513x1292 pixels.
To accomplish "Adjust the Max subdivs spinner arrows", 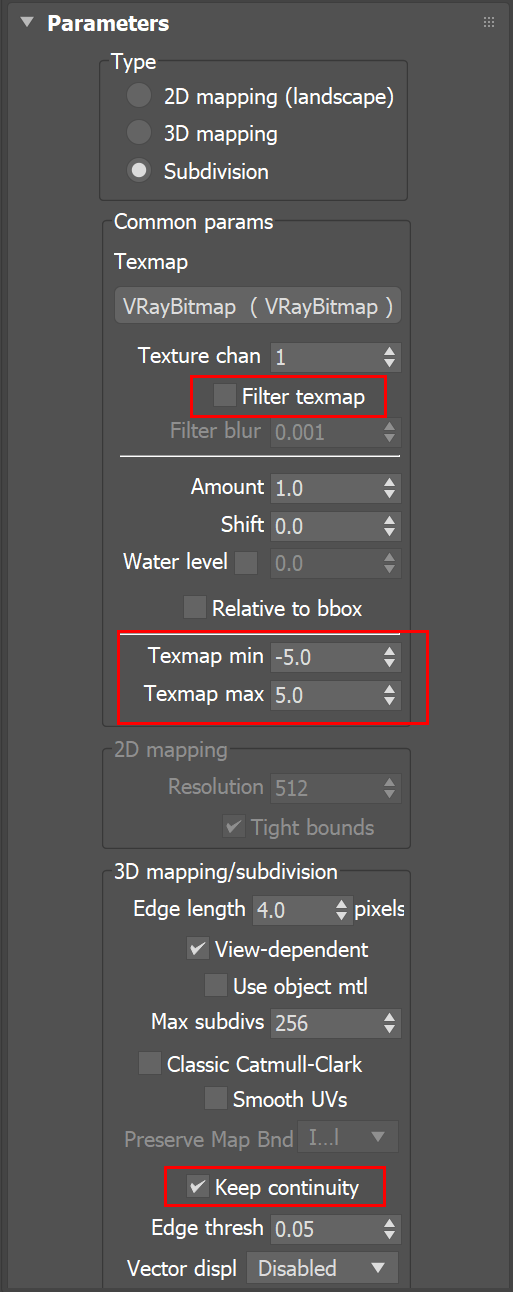I will (x=390, y=1023).
